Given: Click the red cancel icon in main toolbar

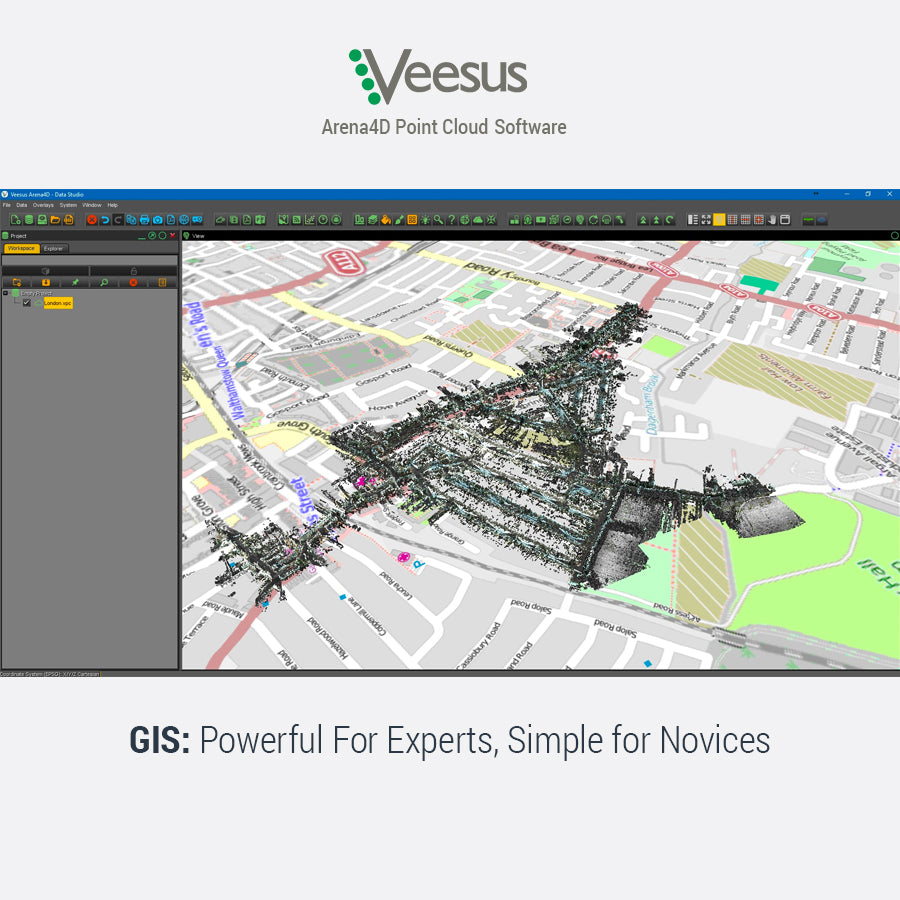Looking at the screenshot, I should [x=92, y=220].
